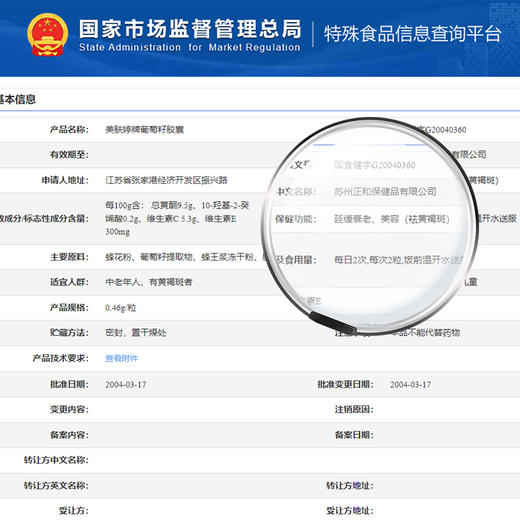
Task: Select the product name 美肤婷牌葡萄籽胶囊
Action: 144,129
